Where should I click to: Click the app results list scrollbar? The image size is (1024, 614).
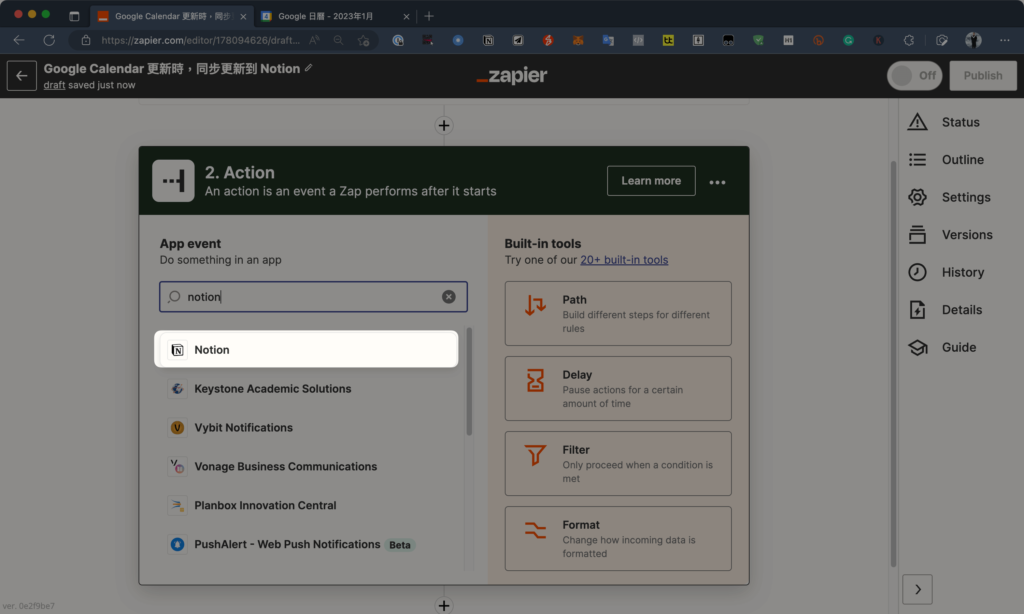(469, 381)
